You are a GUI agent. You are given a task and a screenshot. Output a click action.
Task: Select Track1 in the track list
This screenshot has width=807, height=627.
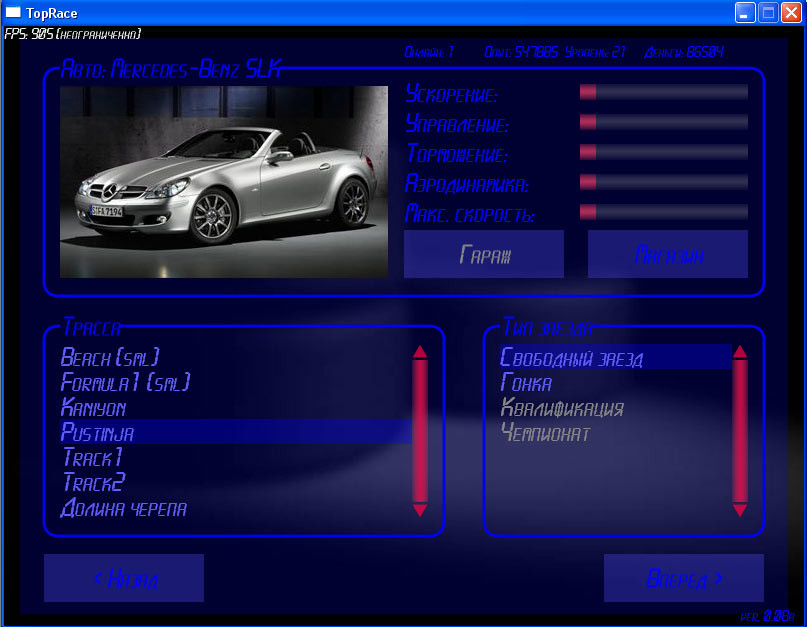(x=236, y=458)
